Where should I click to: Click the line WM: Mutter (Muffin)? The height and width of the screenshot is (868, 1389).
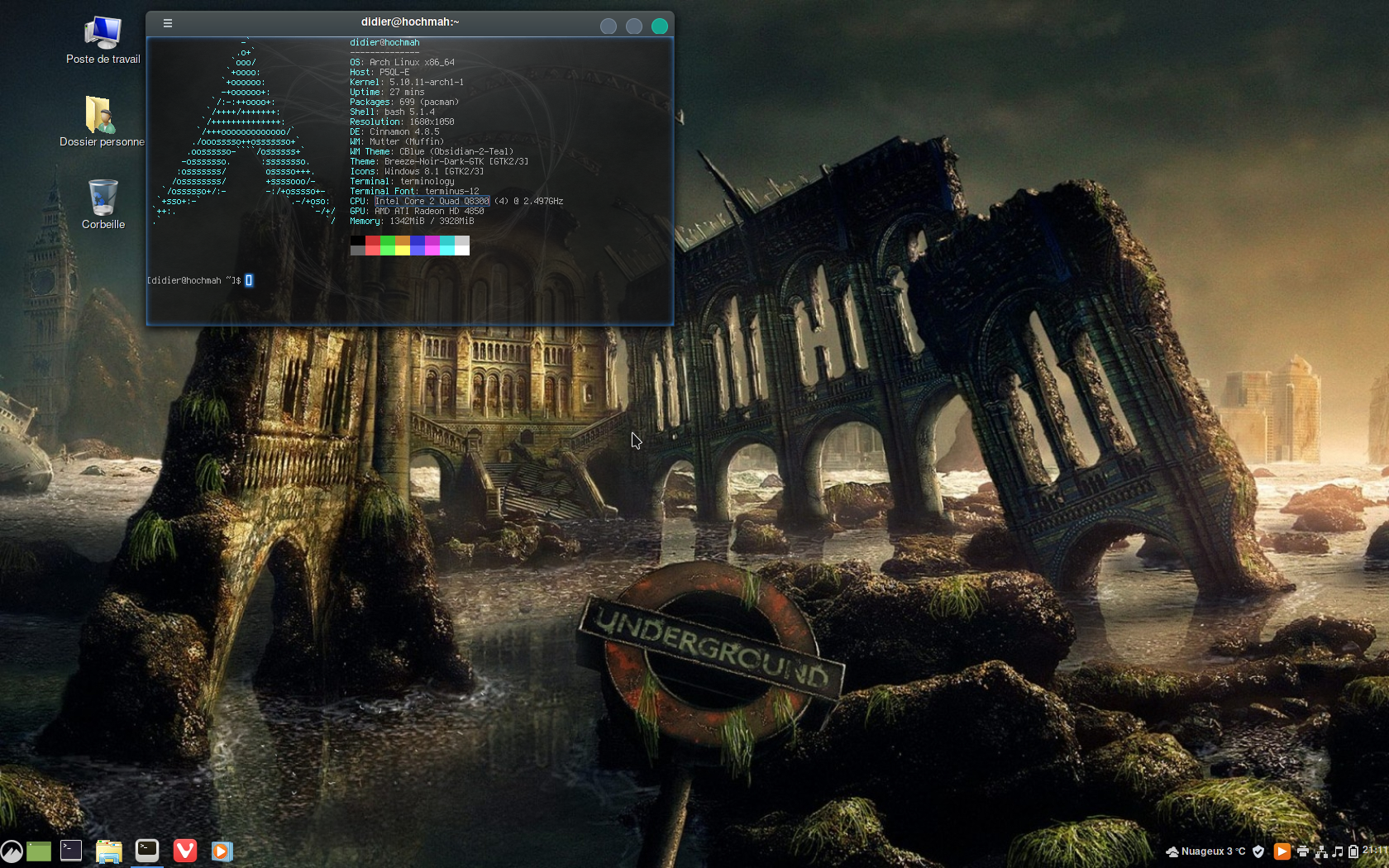(397, 142)
